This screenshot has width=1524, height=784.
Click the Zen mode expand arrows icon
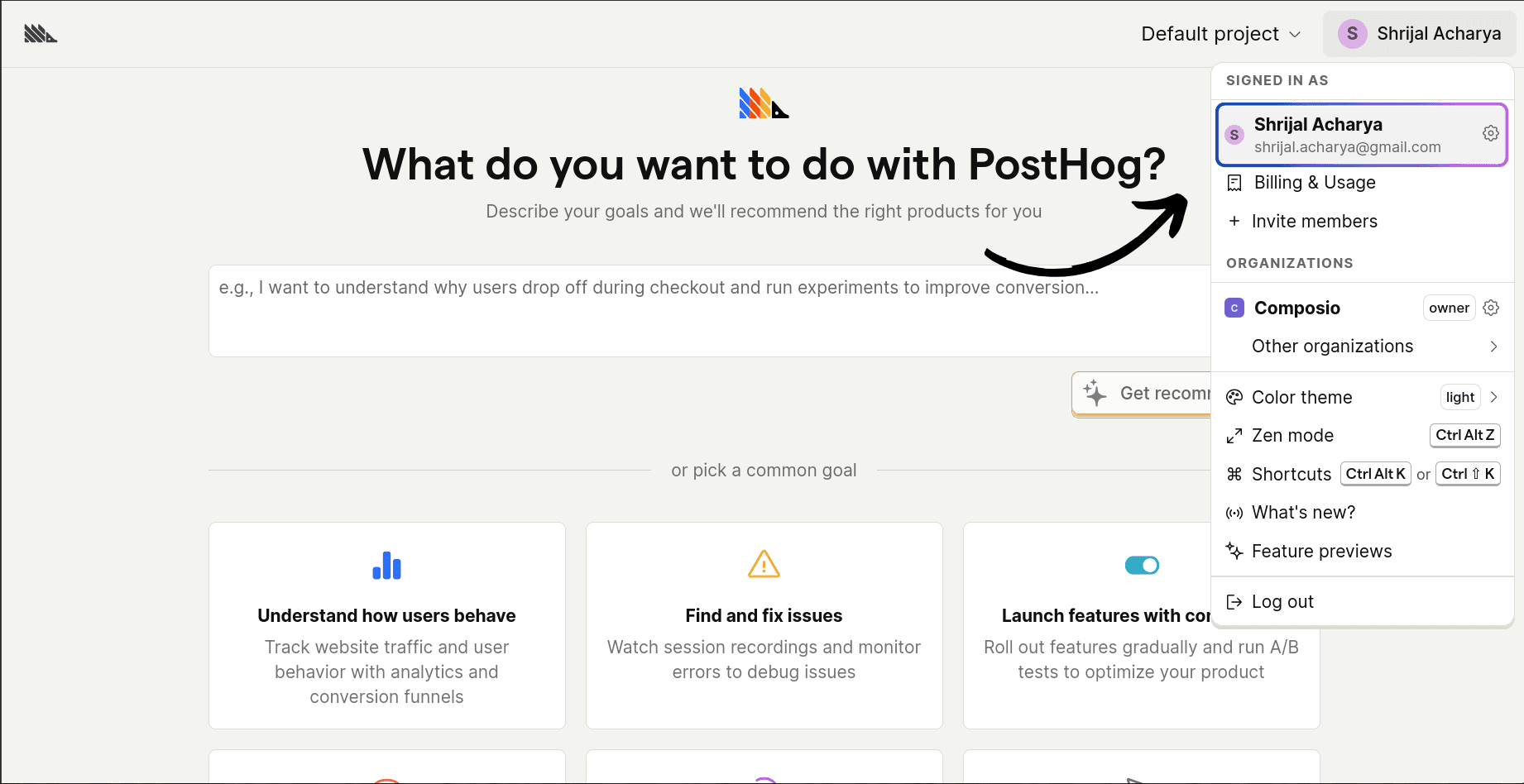pyautogui.click(x=1234, y=436)
